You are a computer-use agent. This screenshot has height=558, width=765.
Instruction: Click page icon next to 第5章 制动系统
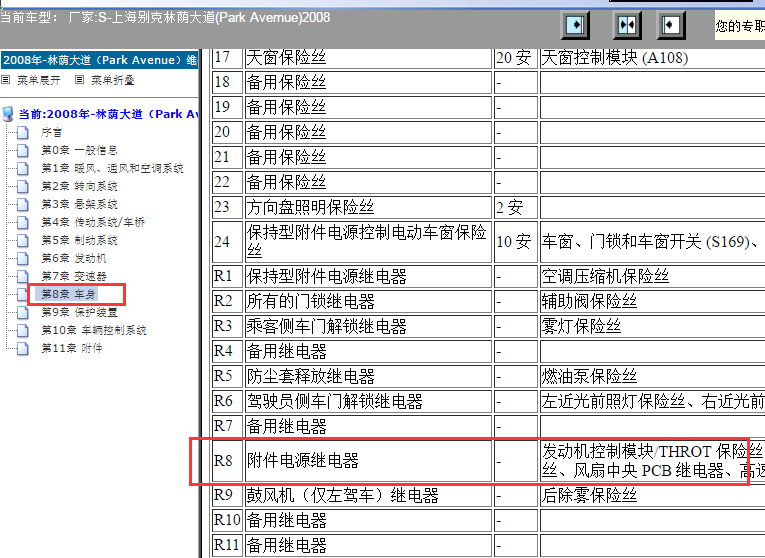pyautogui.click(x=22, y=240)
